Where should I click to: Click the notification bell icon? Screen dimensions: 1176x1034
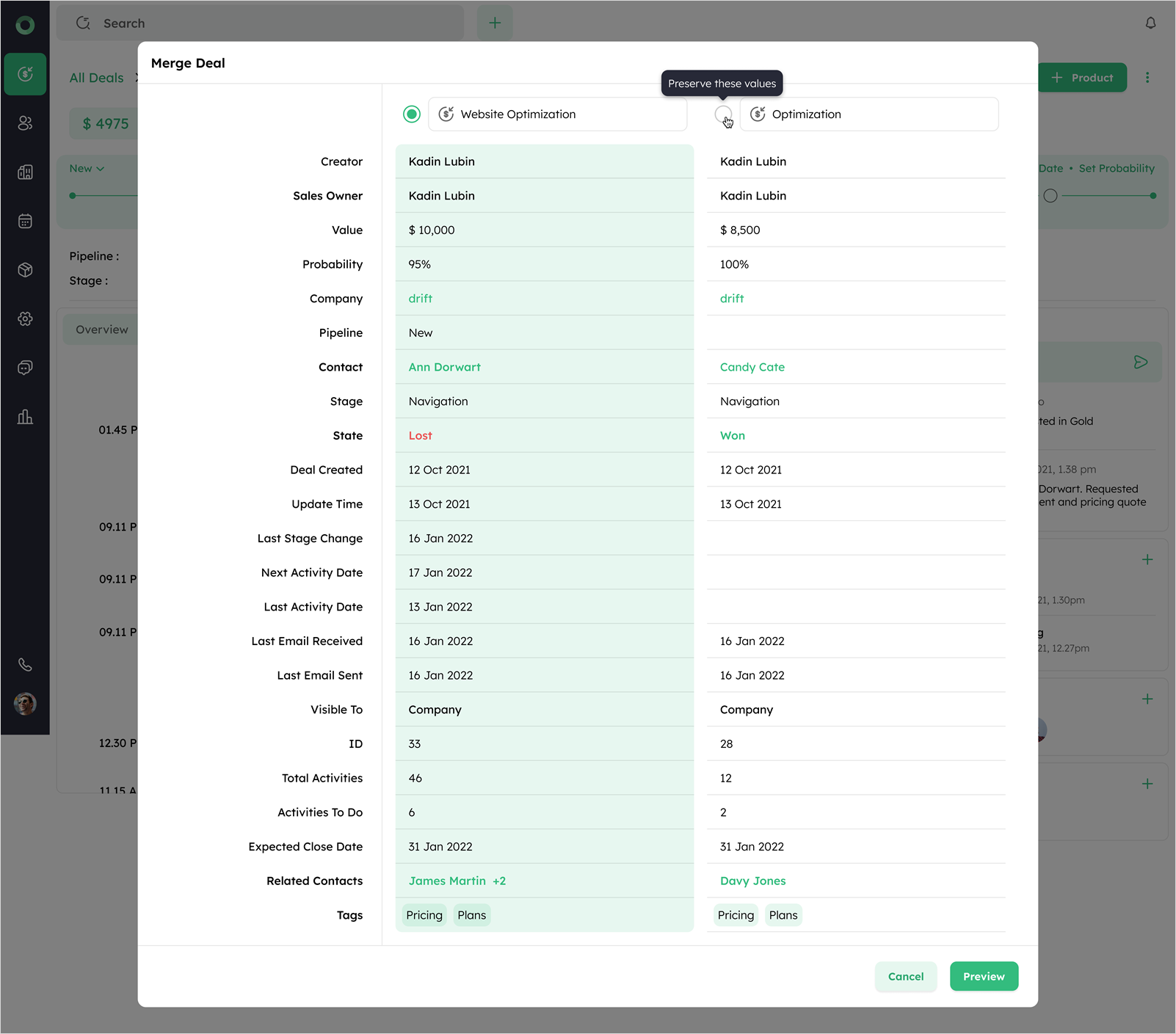[1150, 23]
